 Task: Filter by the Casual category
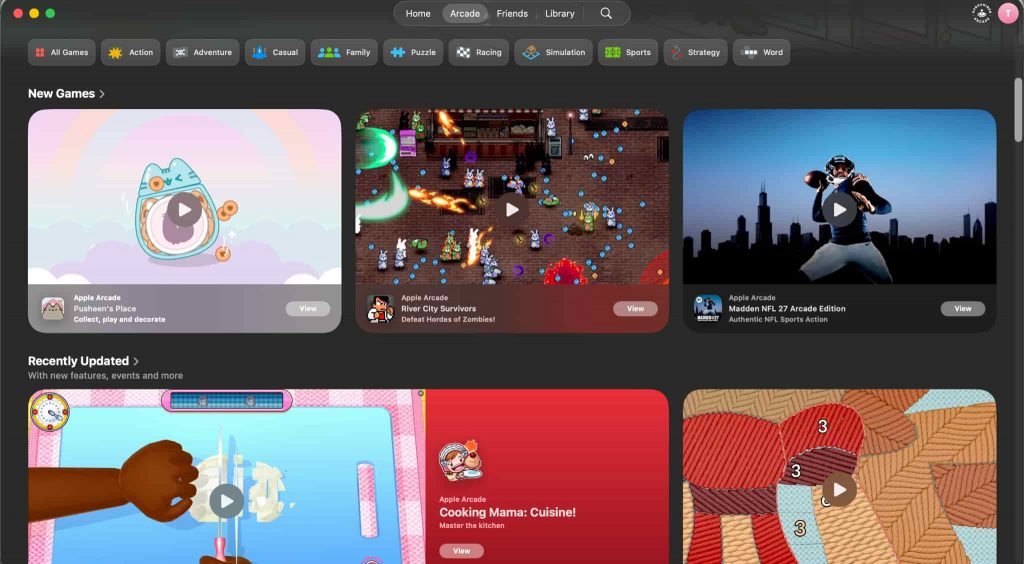pos(275,52)
